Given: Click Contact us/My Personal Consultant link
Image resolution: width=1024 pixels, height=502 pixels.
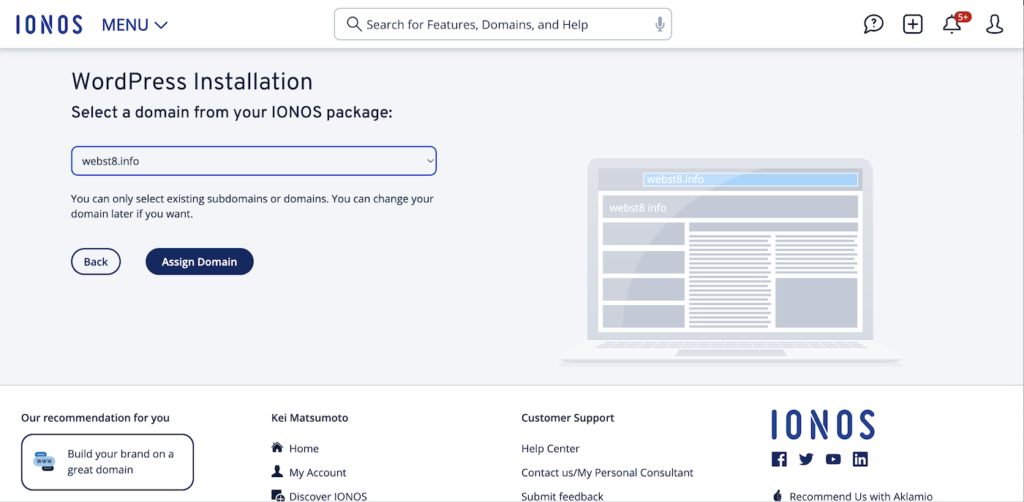Looking at the screenshot, I should point(607,473).
